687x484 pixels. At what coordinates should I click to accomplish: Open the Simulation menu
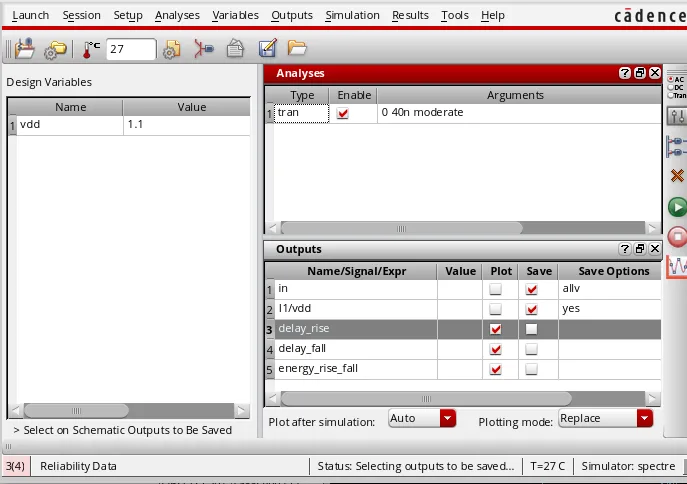point(353,15)
